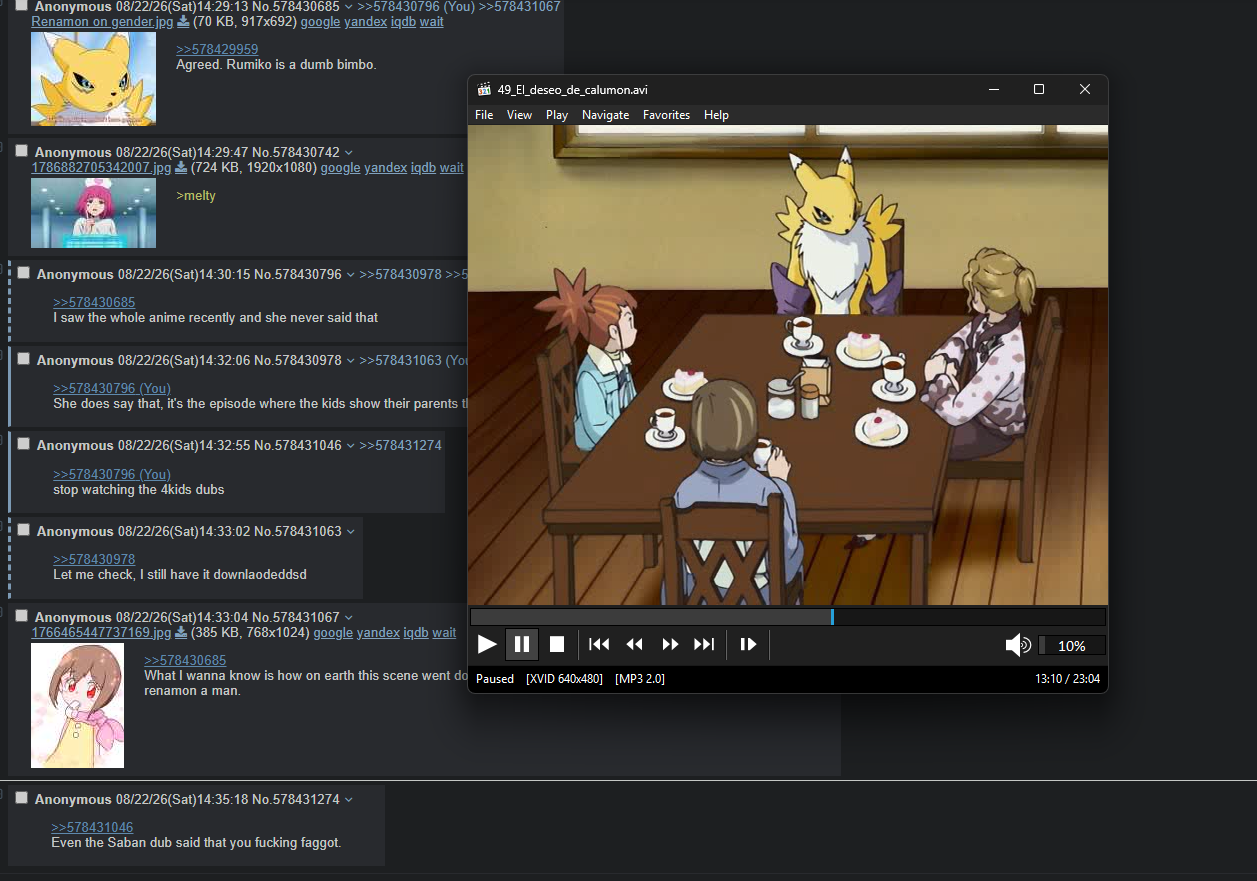This screenshot has height=881, width=1257.
Task: Check the box for post No.578430685
Action: click(x=22, y=5)
